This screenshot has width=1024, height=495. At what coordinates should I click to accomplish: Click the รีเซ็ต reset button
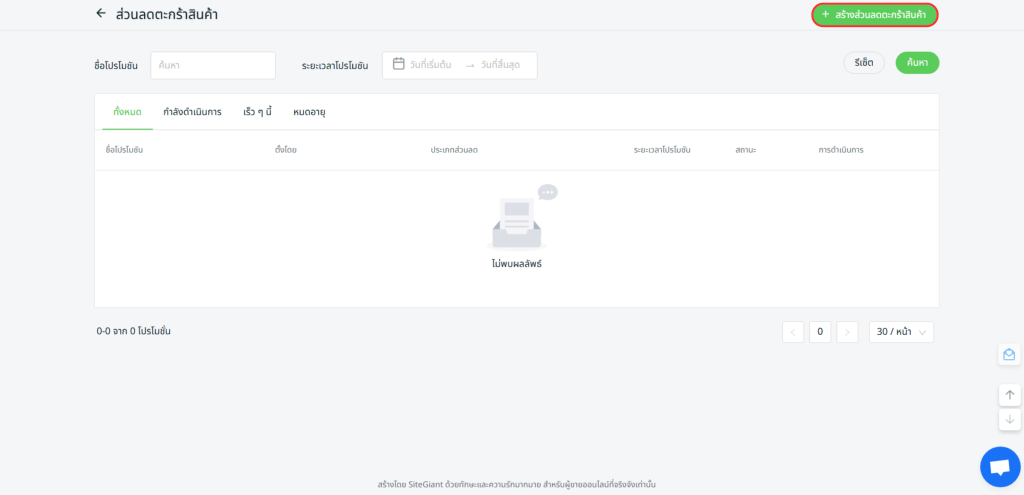click(x=864, y=63)
